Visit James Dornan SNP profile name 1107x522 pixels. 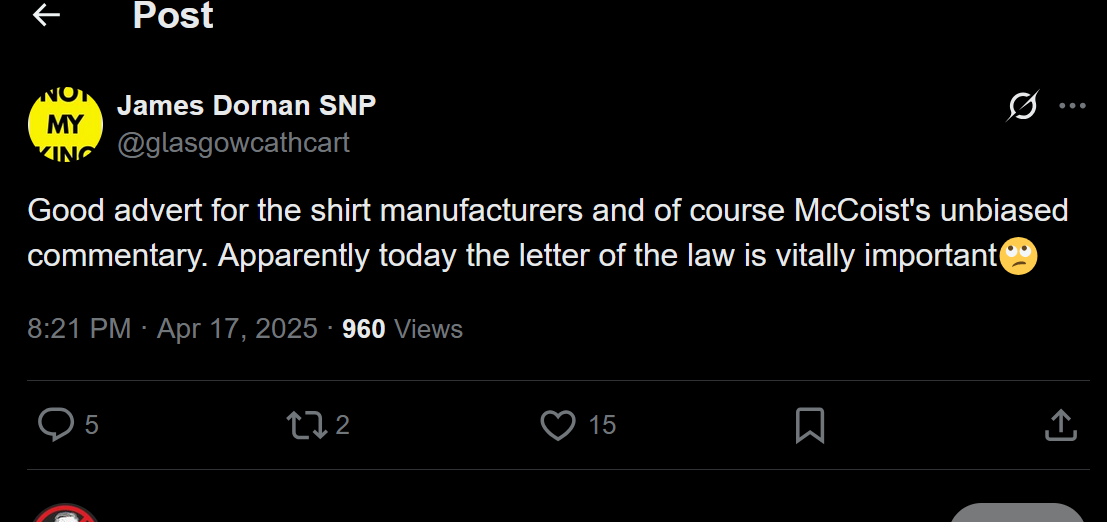click(246, 106)
